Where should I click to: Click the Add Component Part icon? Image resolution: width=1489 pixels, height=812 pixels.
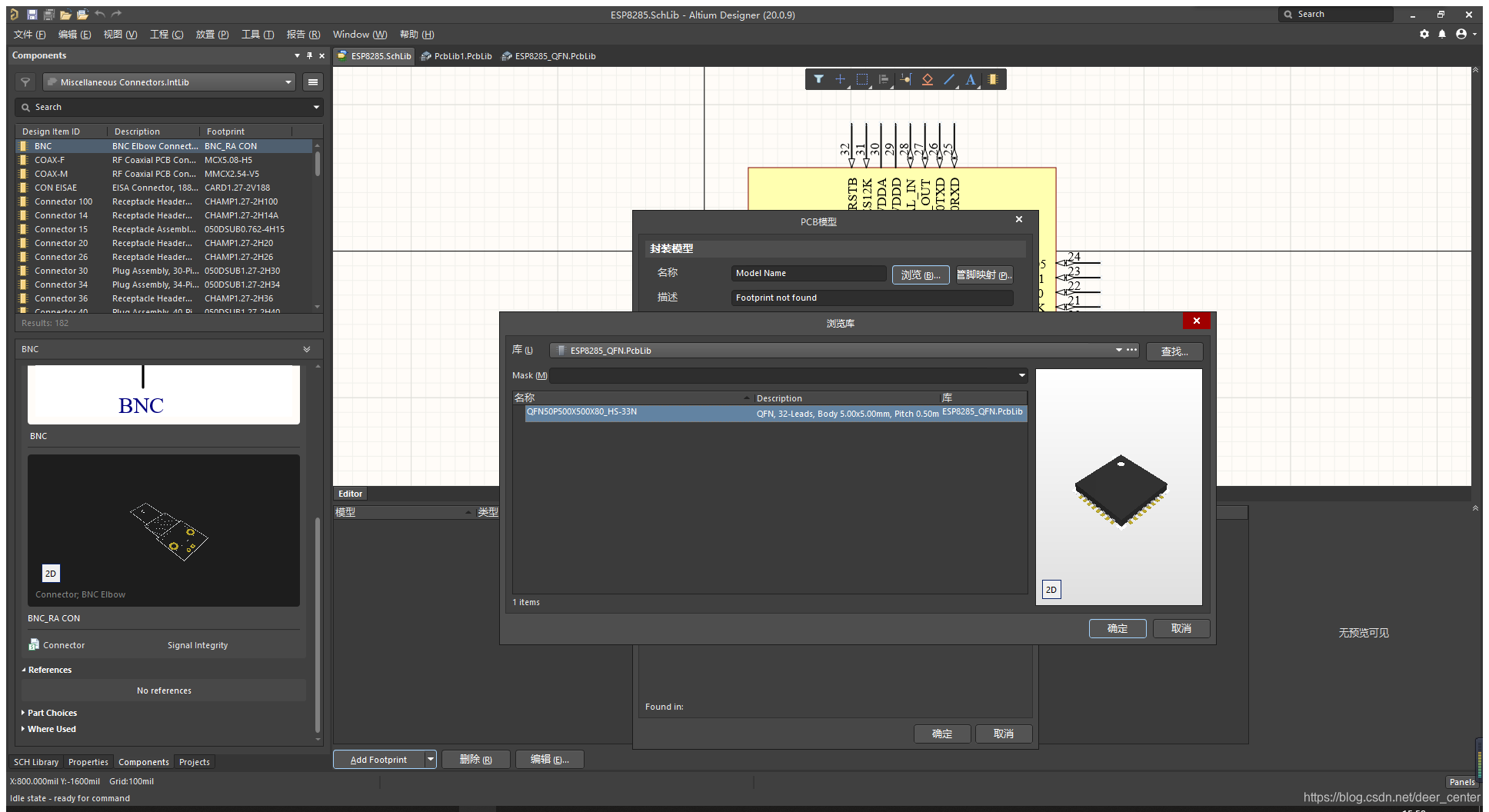[x=993, y=79]
